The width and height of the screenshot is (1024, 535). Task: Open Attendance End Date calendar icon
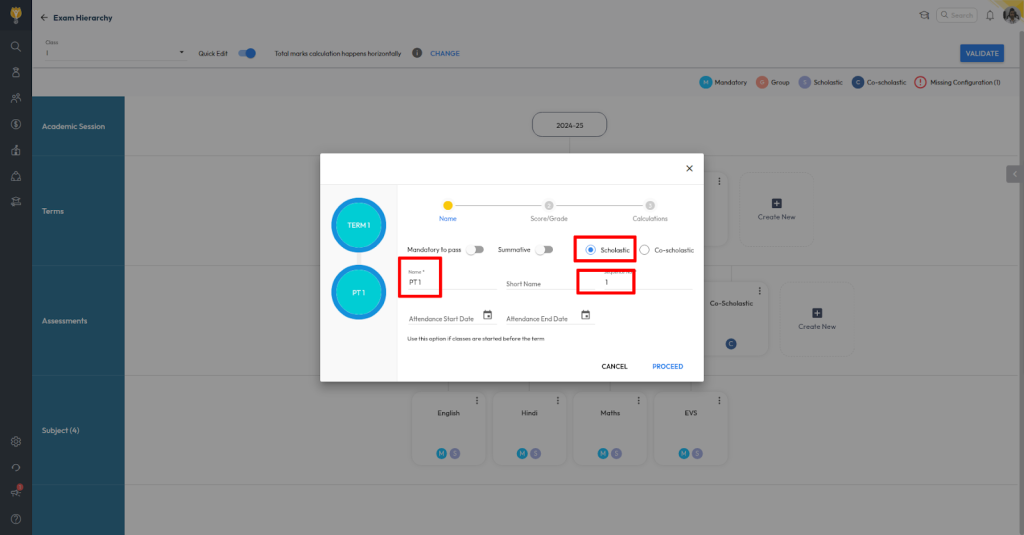click(586, 315)
